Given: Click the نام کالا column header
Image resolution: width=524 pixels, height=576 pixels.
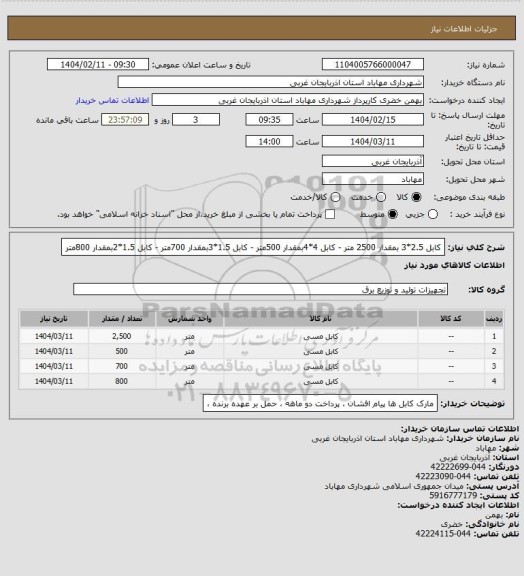Looking at the screenshot, I should coord(320,319).
